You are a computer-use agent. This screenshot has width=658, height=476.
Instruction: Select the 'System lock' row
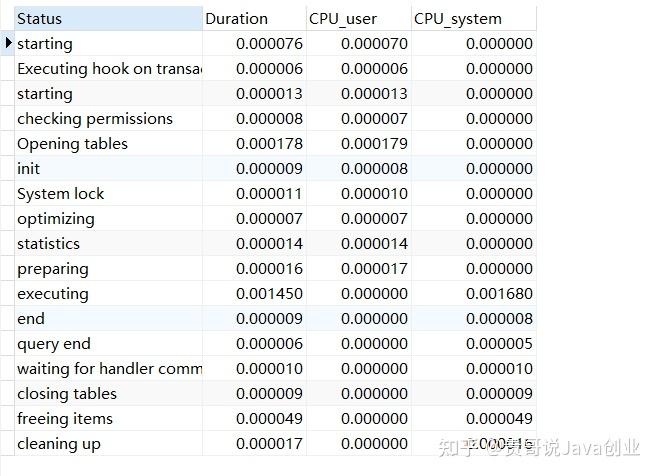pyautogui.click(x=60, y=194)
